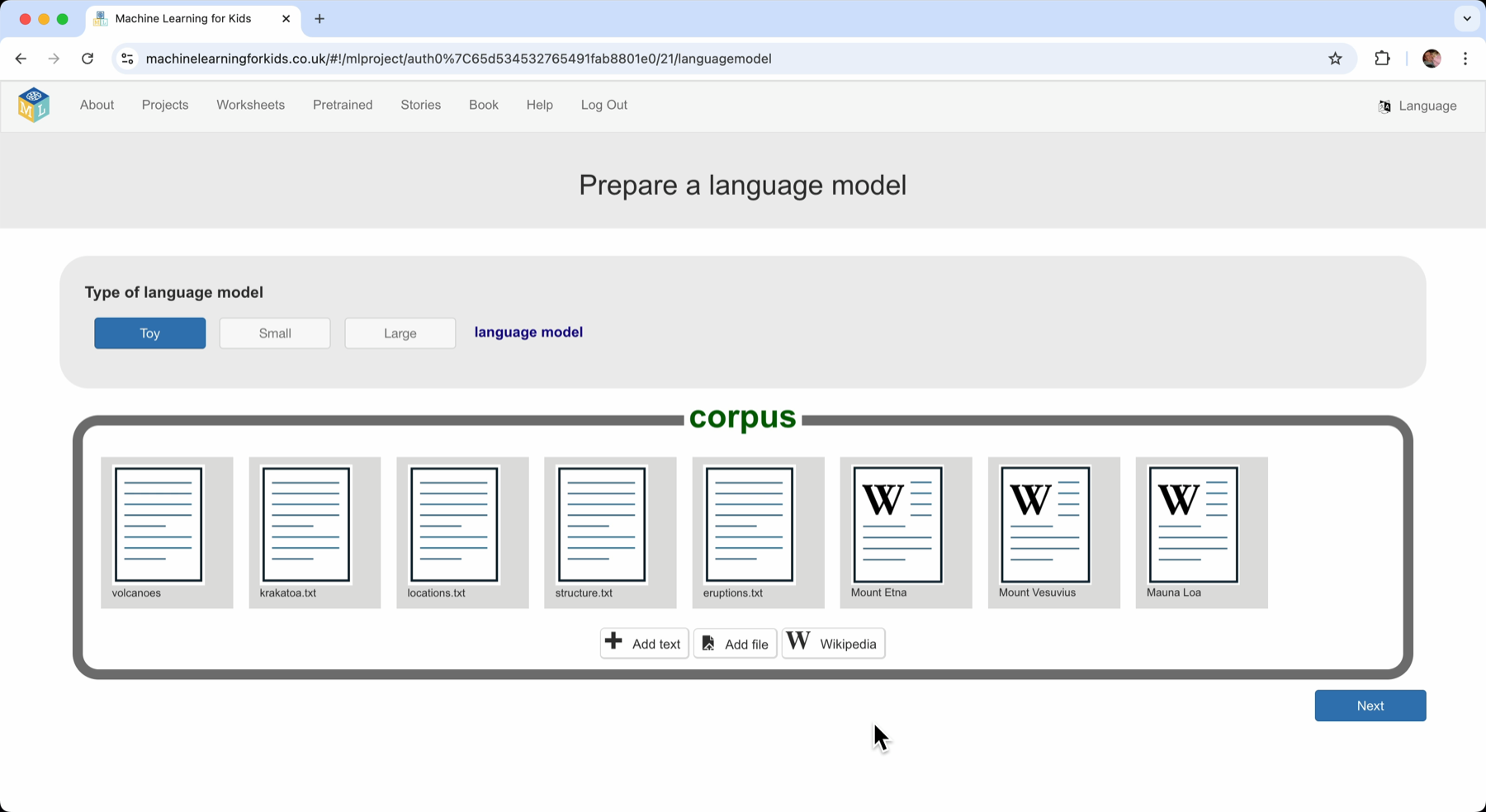Open the structure.txt file icon
Viewport: 1486px width, 812px height.
pos(602,525)
